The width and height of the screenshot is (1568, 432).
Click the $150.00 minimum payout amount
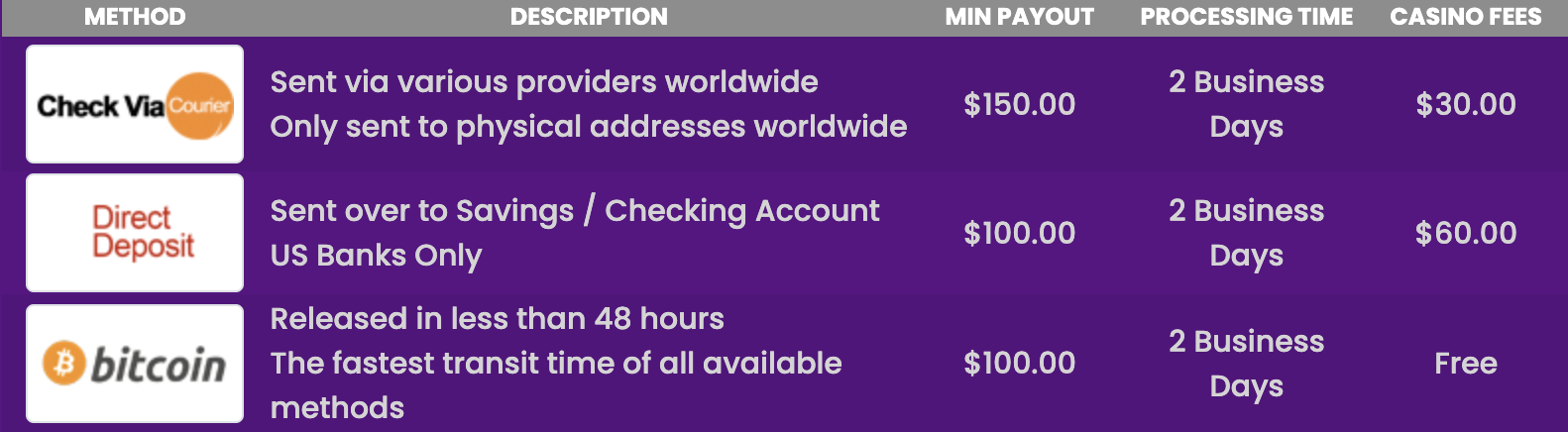pyautogui.click(x=1019, y=104)
